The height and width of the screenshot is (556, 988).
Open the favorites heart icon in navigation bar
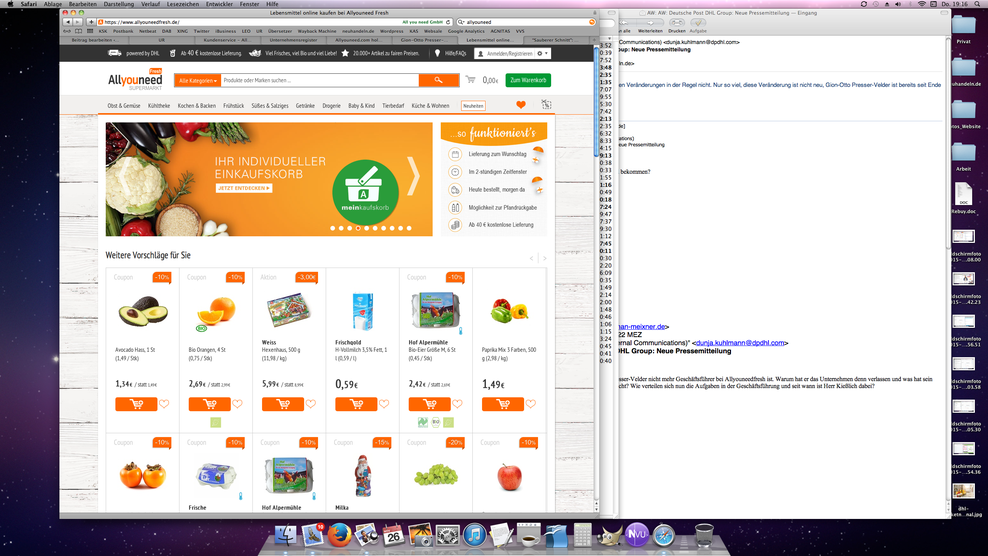pyautogui.click(x=520, y=105)
